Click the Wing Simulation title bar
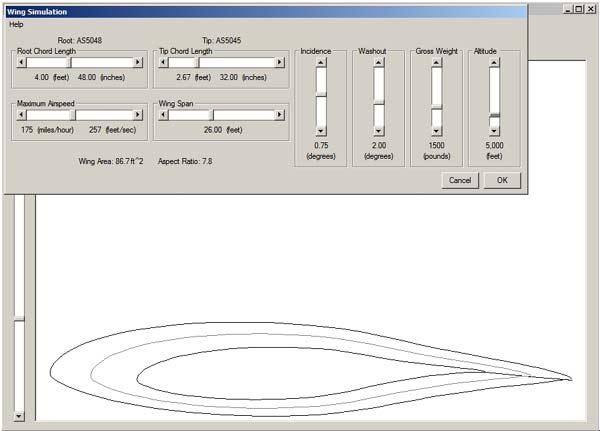The image size is (600, 431). [266, 12]
